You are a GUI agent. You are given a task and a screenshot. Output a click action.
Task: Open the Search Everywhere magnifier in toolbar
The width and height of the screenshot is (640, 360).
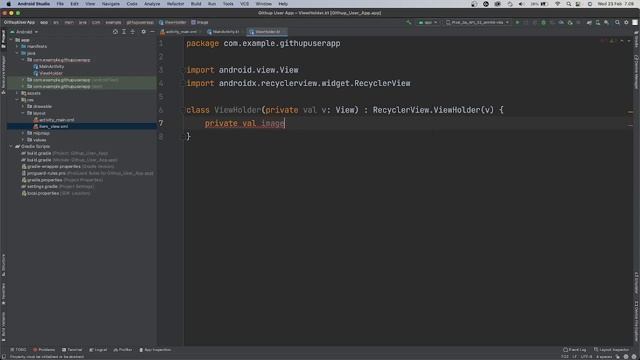[617, 22]
